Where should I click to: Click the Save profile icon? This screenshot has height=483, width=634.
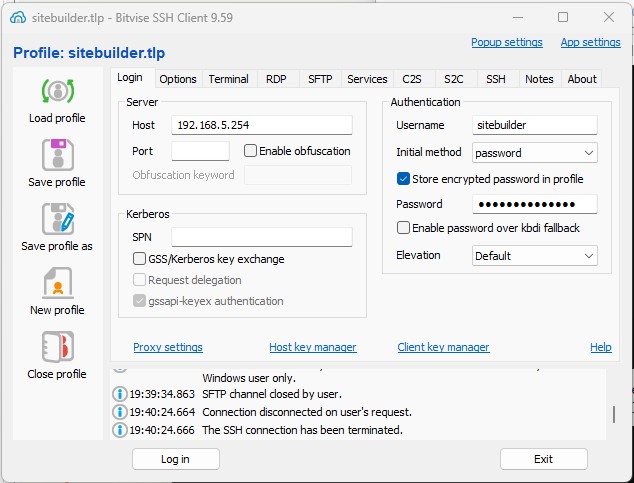click(x=58, y=155)
